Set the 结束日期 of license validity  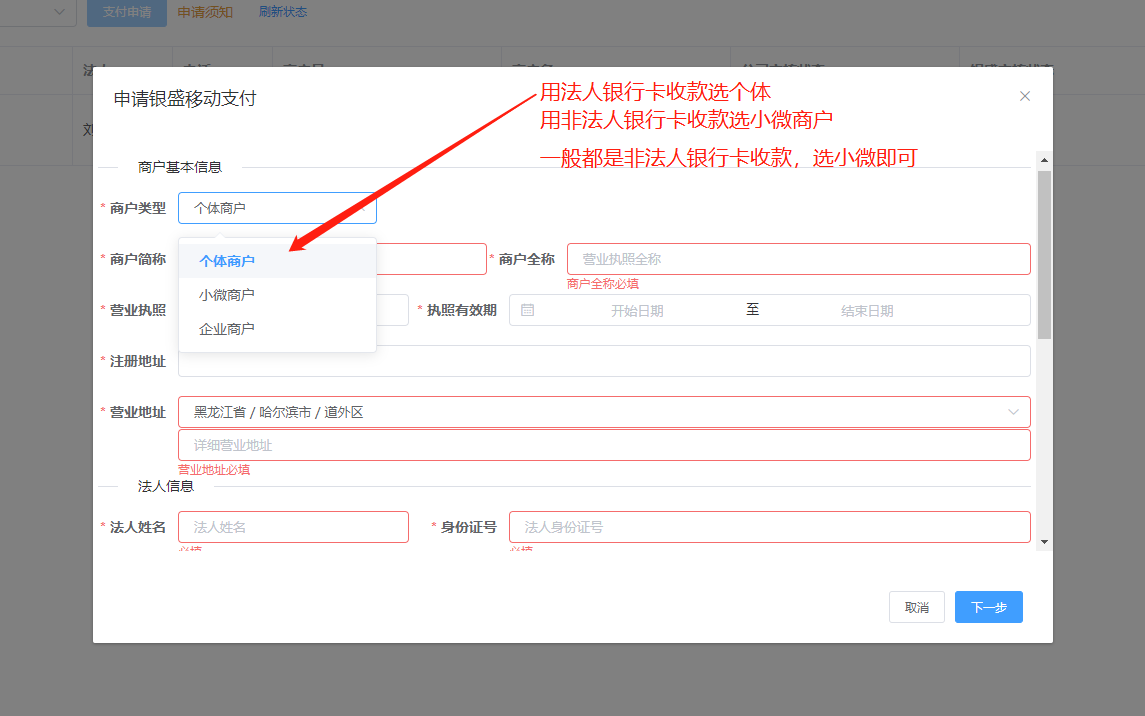(867, 311)
